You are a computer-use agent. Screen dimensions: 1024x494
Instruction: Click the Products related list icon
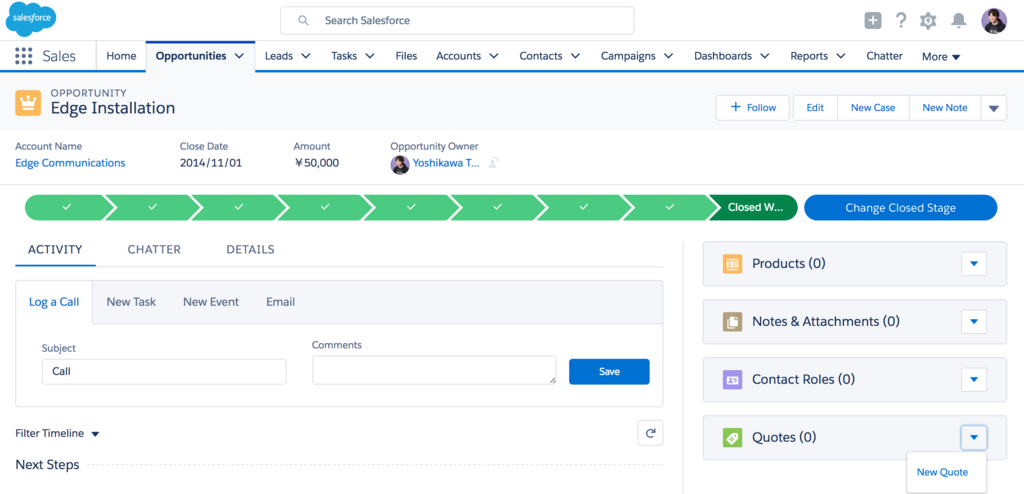tap(733, 264)
